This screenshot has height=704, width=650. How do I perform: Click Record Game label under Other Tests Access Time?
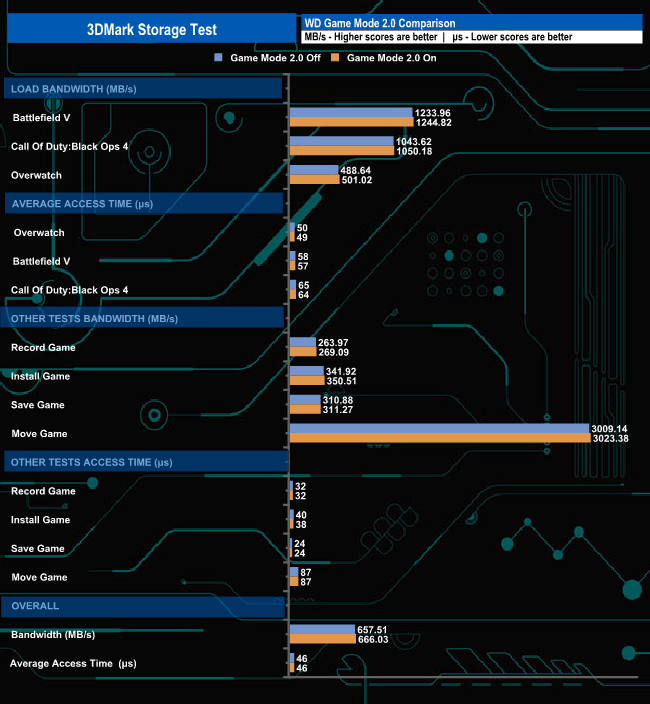tap(43, 491)
